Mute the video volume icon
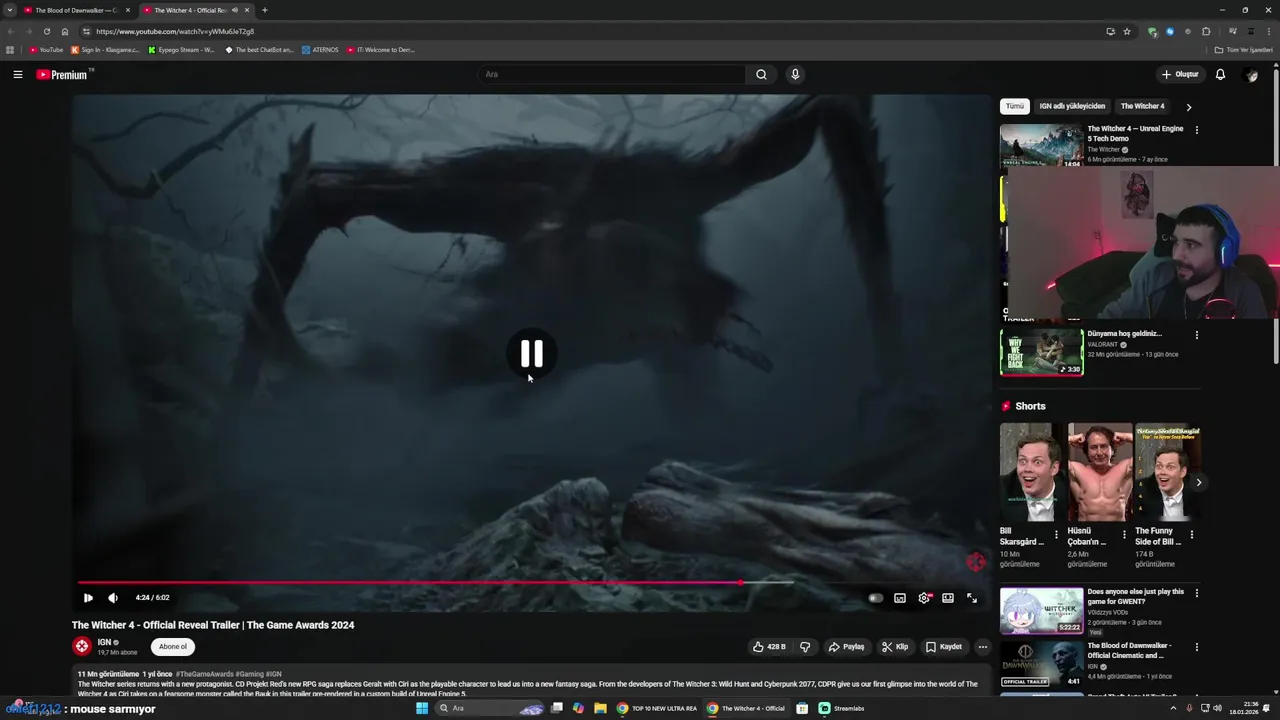This screenshot has height=720, width=1280. [113, 598]
